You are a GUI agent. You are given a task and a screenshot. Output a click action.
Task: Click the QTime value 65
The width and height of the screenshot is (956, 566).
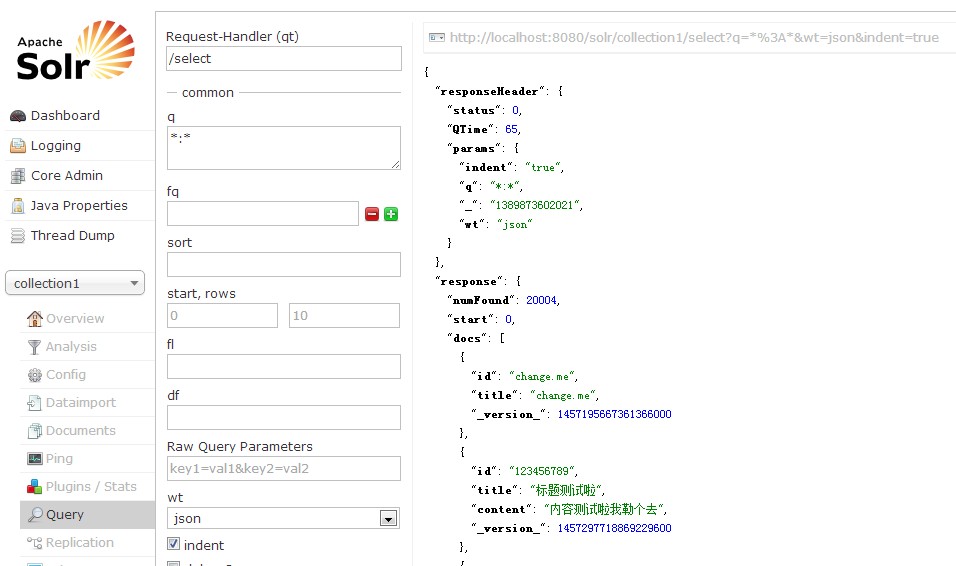coord(512,129)
